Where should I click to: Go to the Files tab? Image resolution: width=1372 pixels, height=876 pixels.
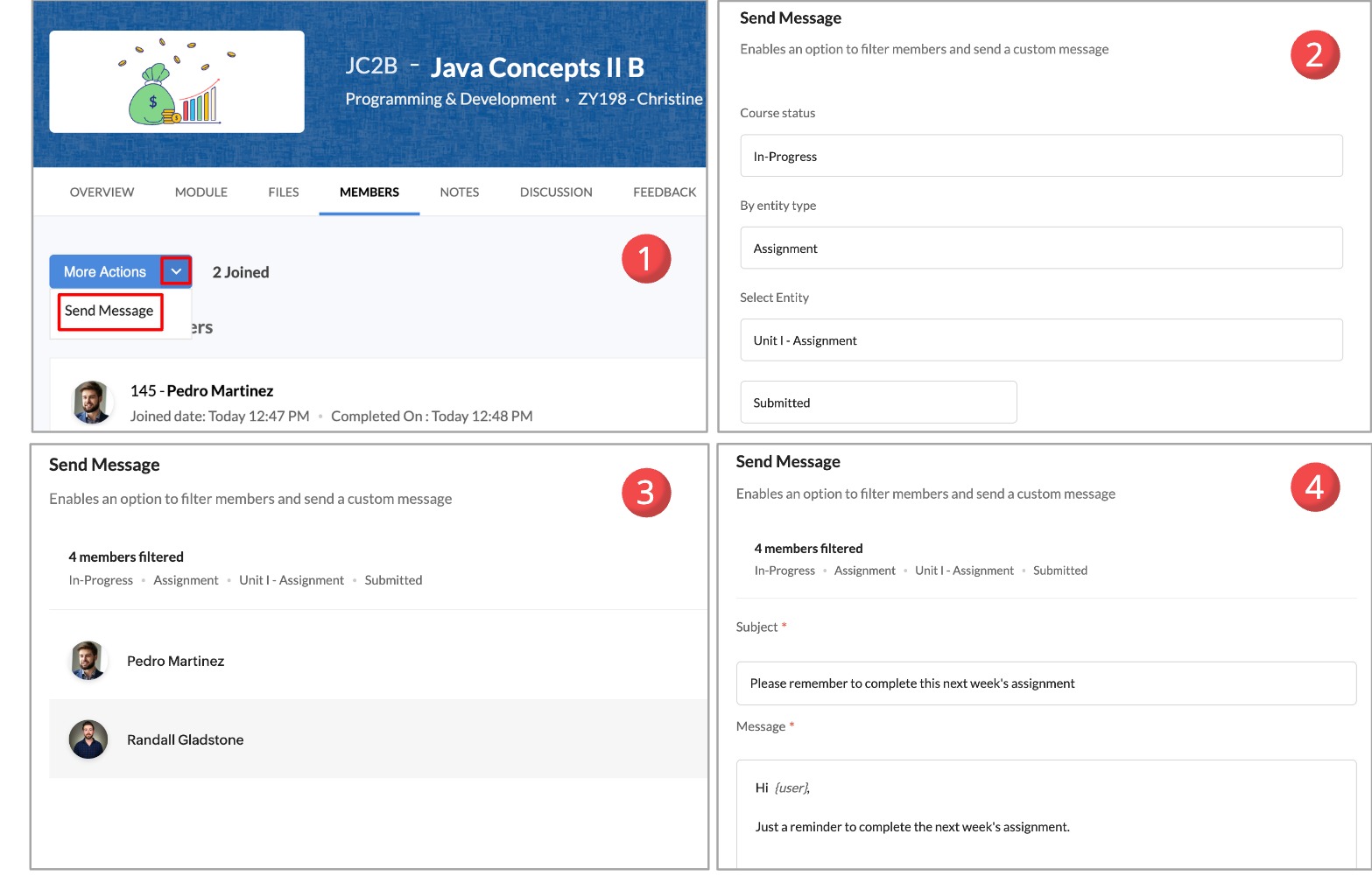(x=283, y=192)
